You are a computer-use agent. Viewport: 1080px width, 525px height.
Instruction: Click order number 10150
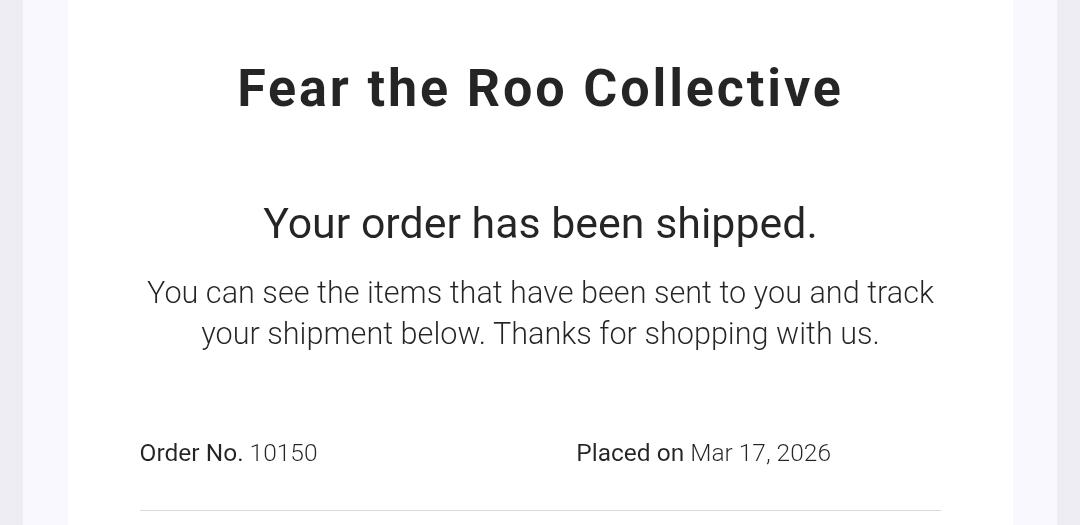pyautogui.click(x=283, y=453)
